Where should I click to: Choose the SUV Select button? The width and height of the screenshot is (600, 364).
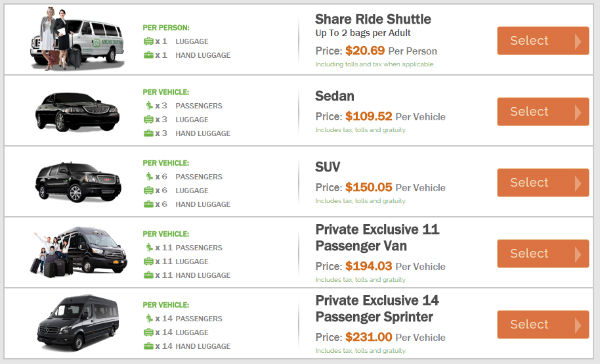click(543, 183)
